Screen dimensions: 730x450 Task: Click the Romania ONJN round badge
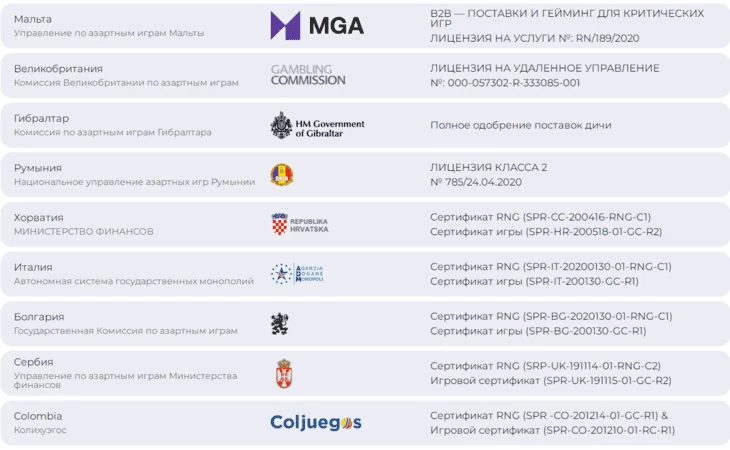282,175
